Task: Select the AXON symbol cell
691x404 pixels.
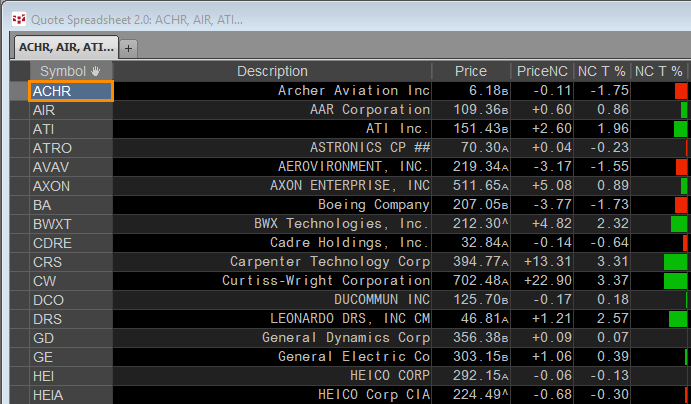Action: point(72,186)
